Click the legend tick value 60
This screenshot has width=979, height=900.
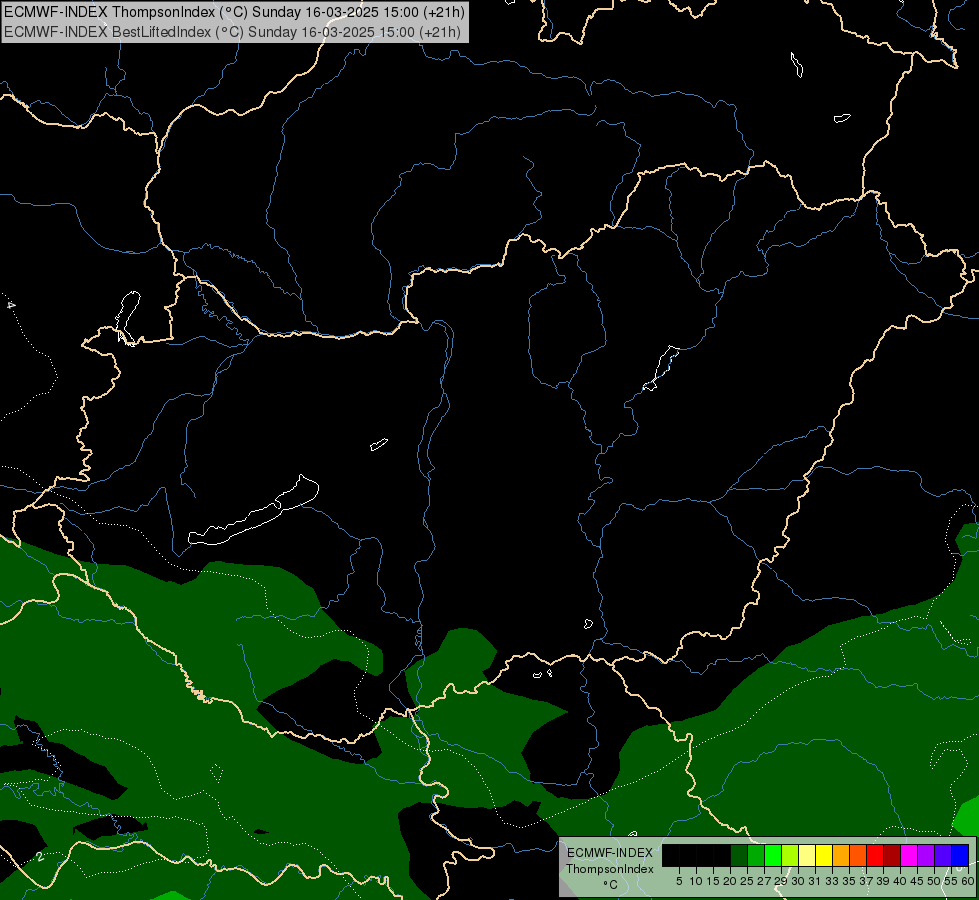point(968,881)
